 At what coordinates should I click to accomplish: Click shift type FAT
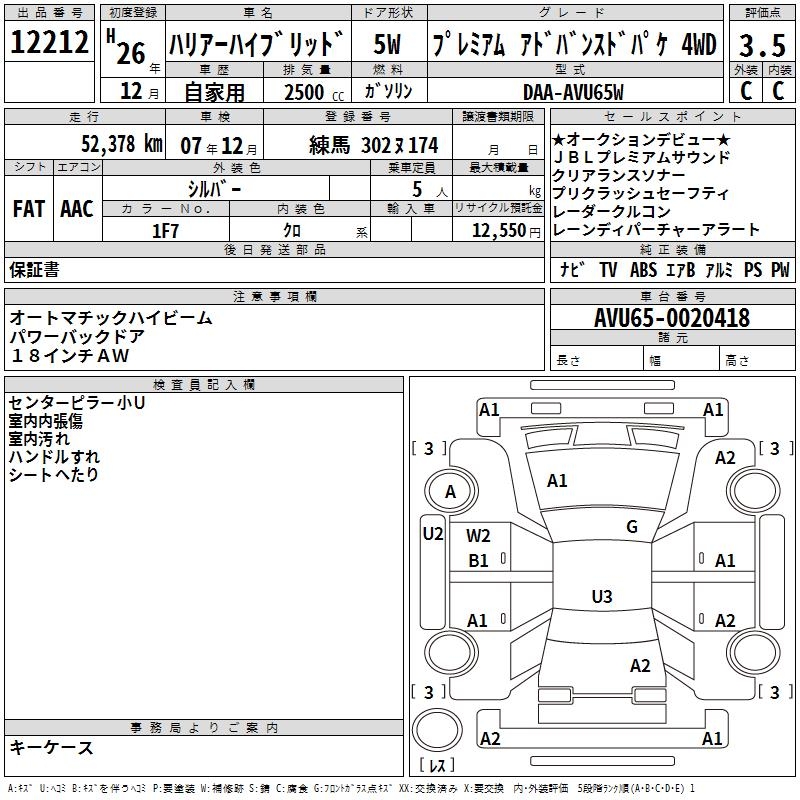tap(29, 209)
